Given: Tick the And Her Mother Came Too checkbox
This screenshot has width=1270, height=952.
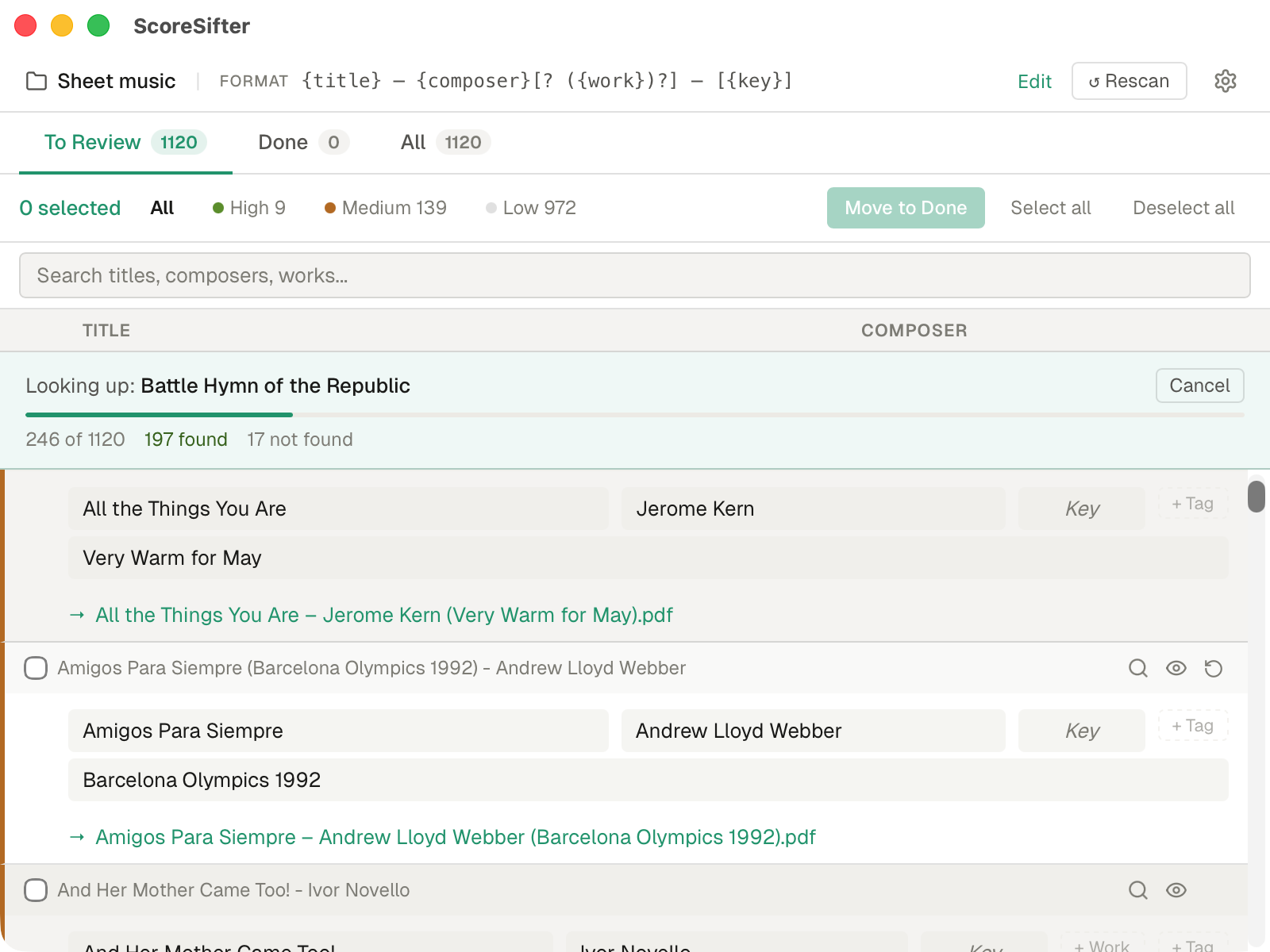Looking at the screenshot, I should [36, 890].
